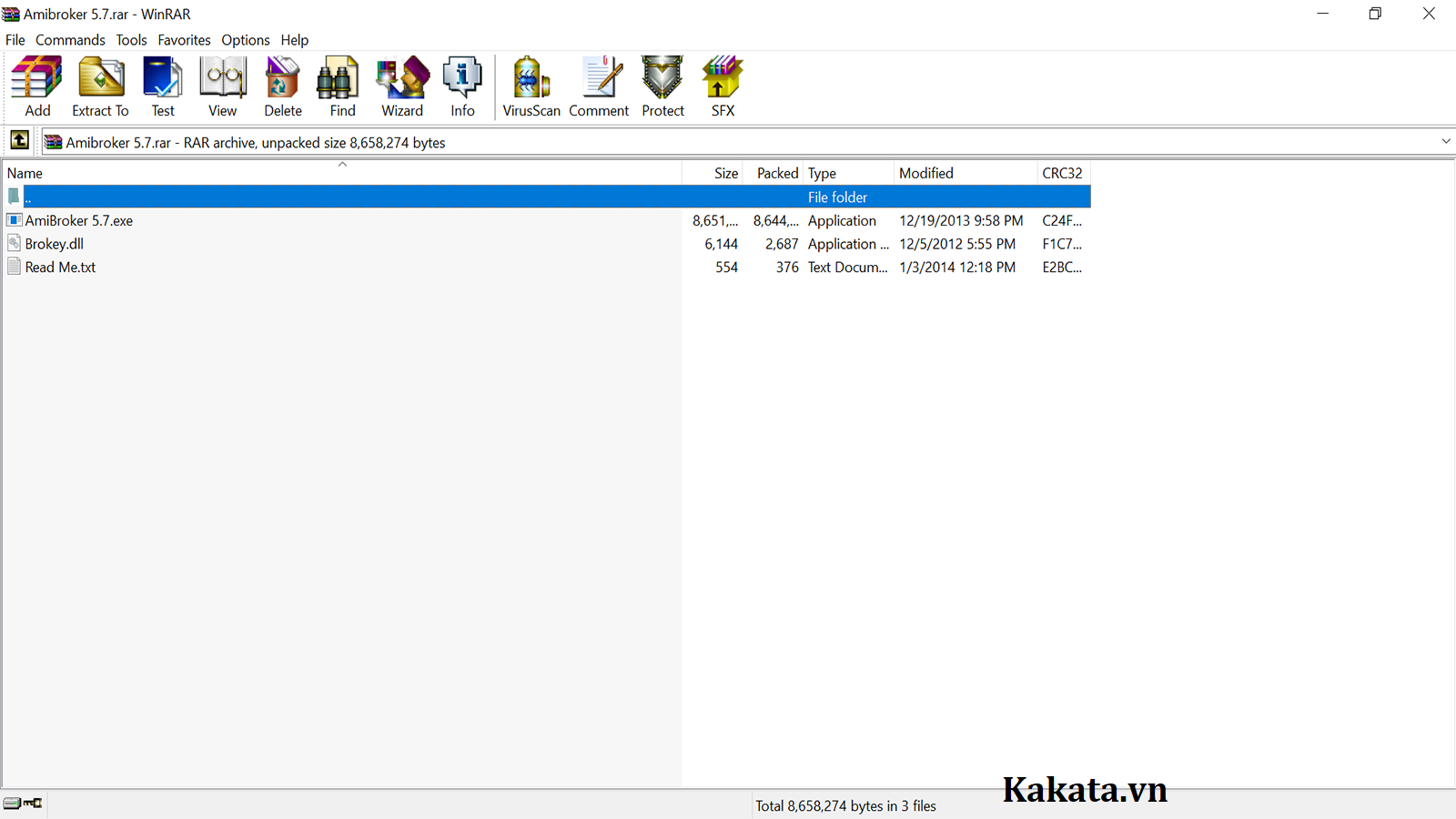Click the E2BC... CRC32 value

tap(1062, 268)
